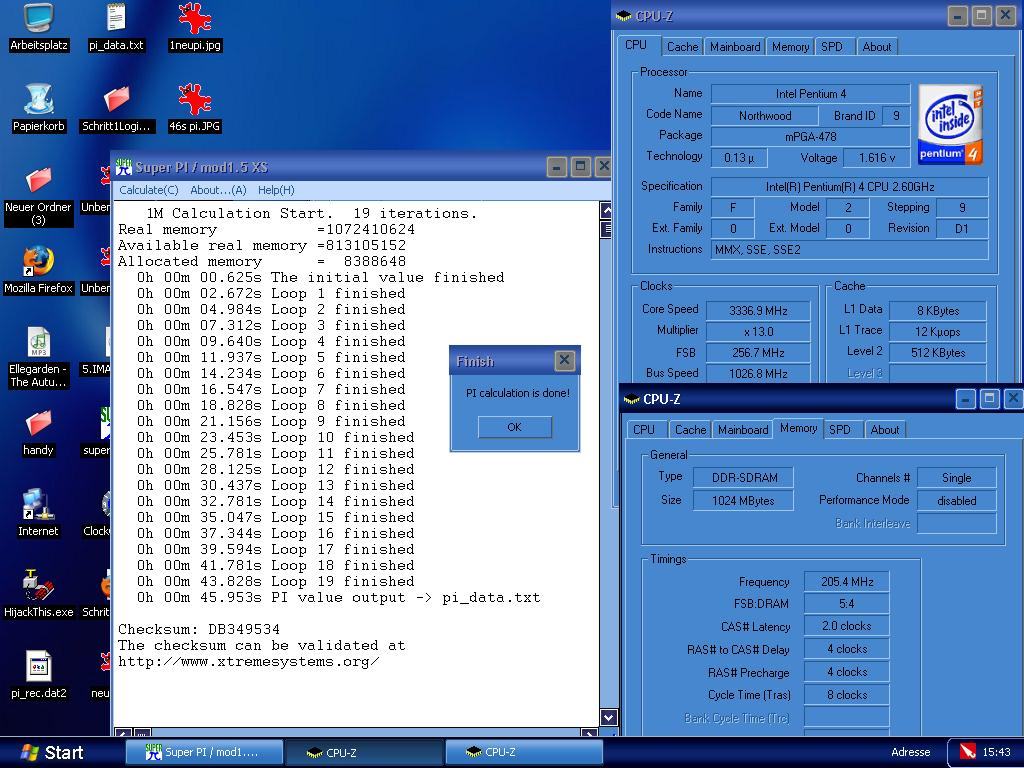
Task: Click the 15:43 taskbar clock
Action: [997, 752]
